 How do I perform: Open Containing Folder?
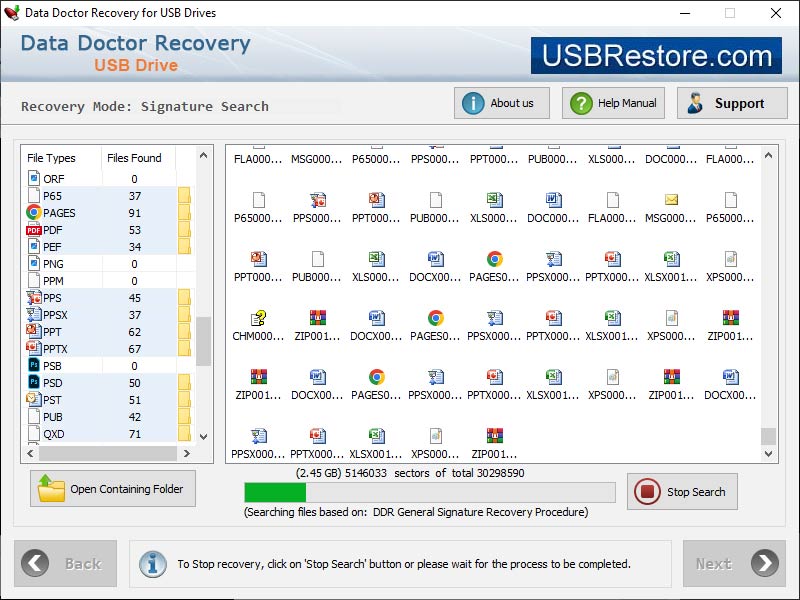(x=112, y=489)
